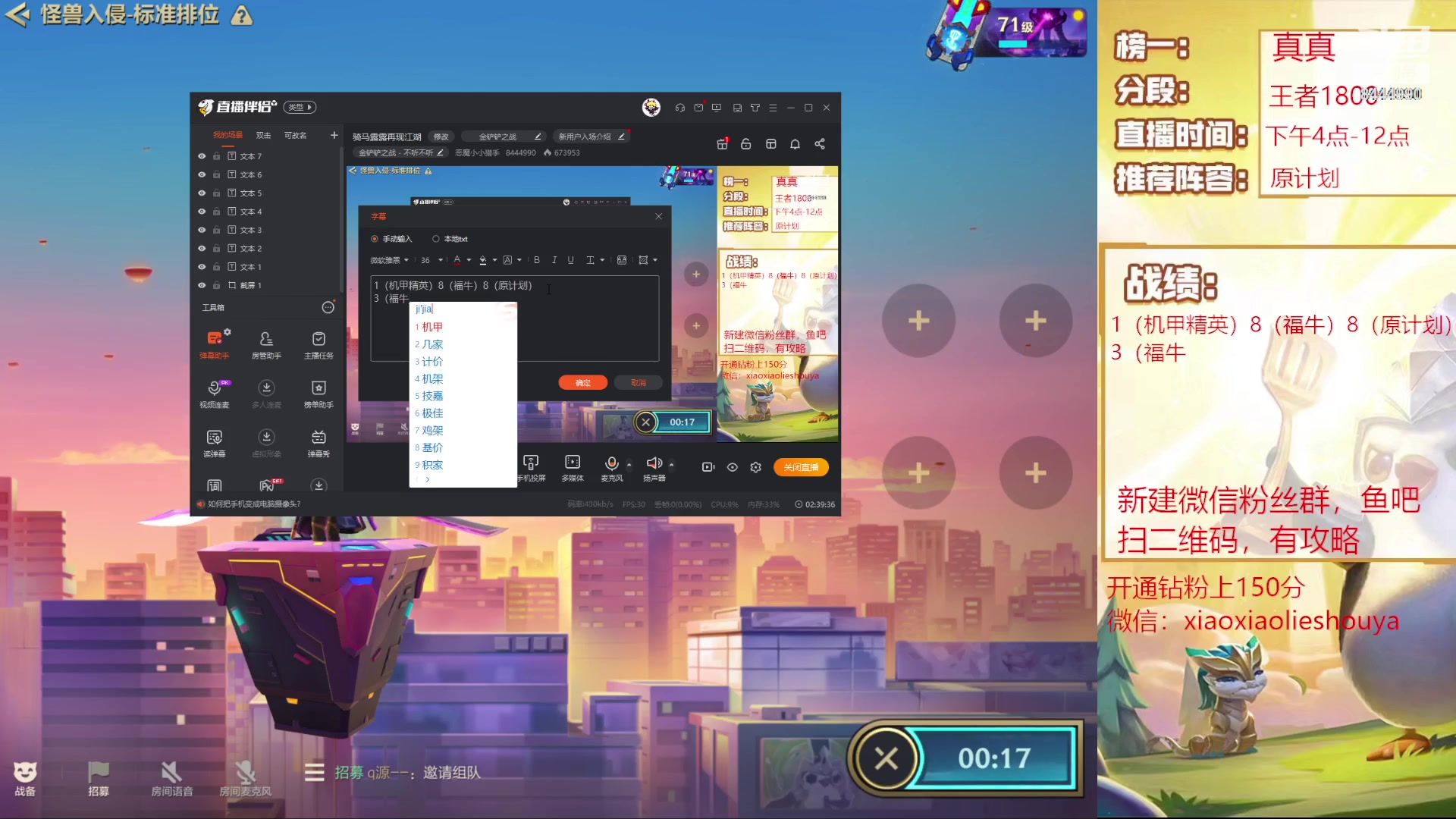The image size is (1456, 819).
Task: Click the fill bucket color swatch
Action: [x=483, y=260]
